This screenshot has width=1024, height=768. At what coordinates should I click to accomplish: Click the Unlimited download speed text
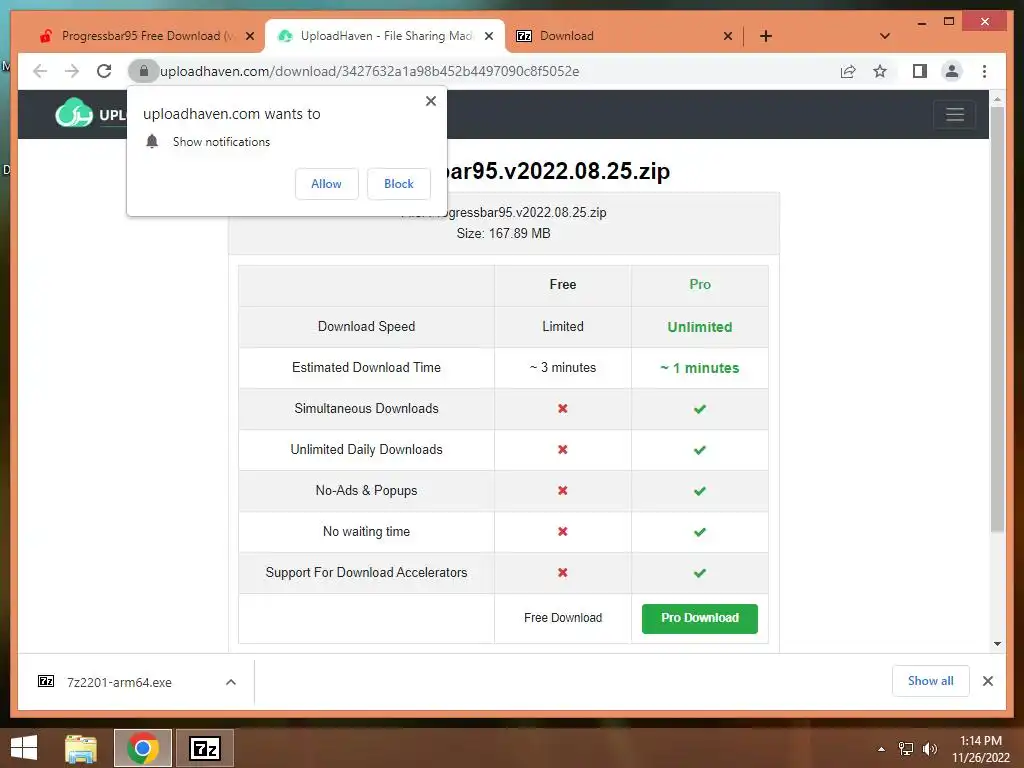699,327
